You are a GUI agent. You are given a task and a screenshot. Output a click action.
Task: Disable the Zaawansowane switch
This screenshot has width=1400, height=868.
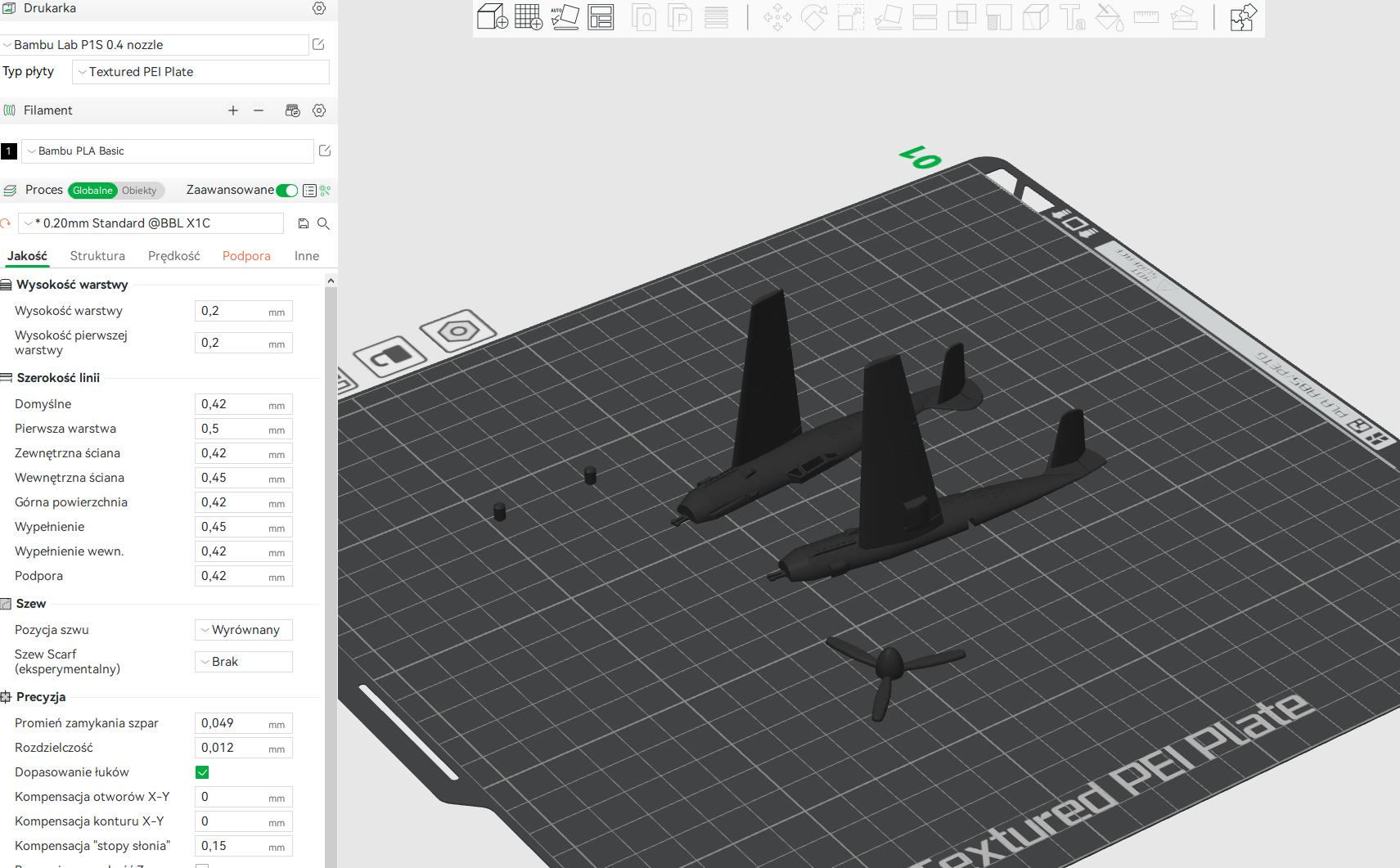[287, 189]
